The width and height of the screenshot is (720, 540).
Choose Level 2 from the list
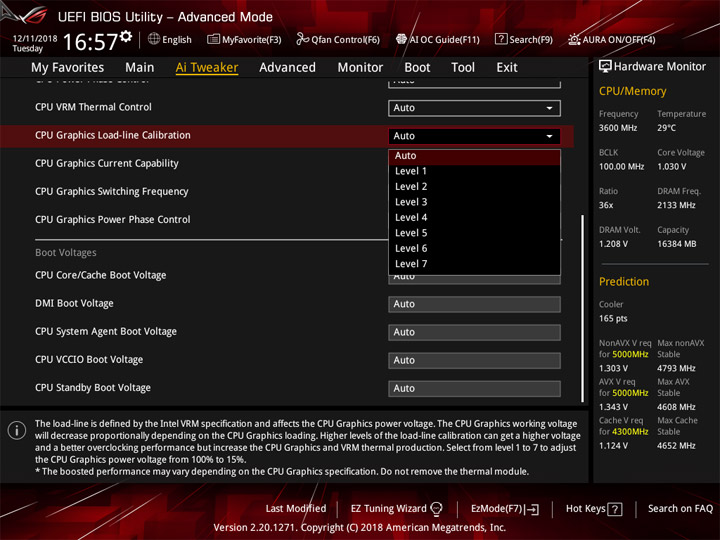[474, 187]
